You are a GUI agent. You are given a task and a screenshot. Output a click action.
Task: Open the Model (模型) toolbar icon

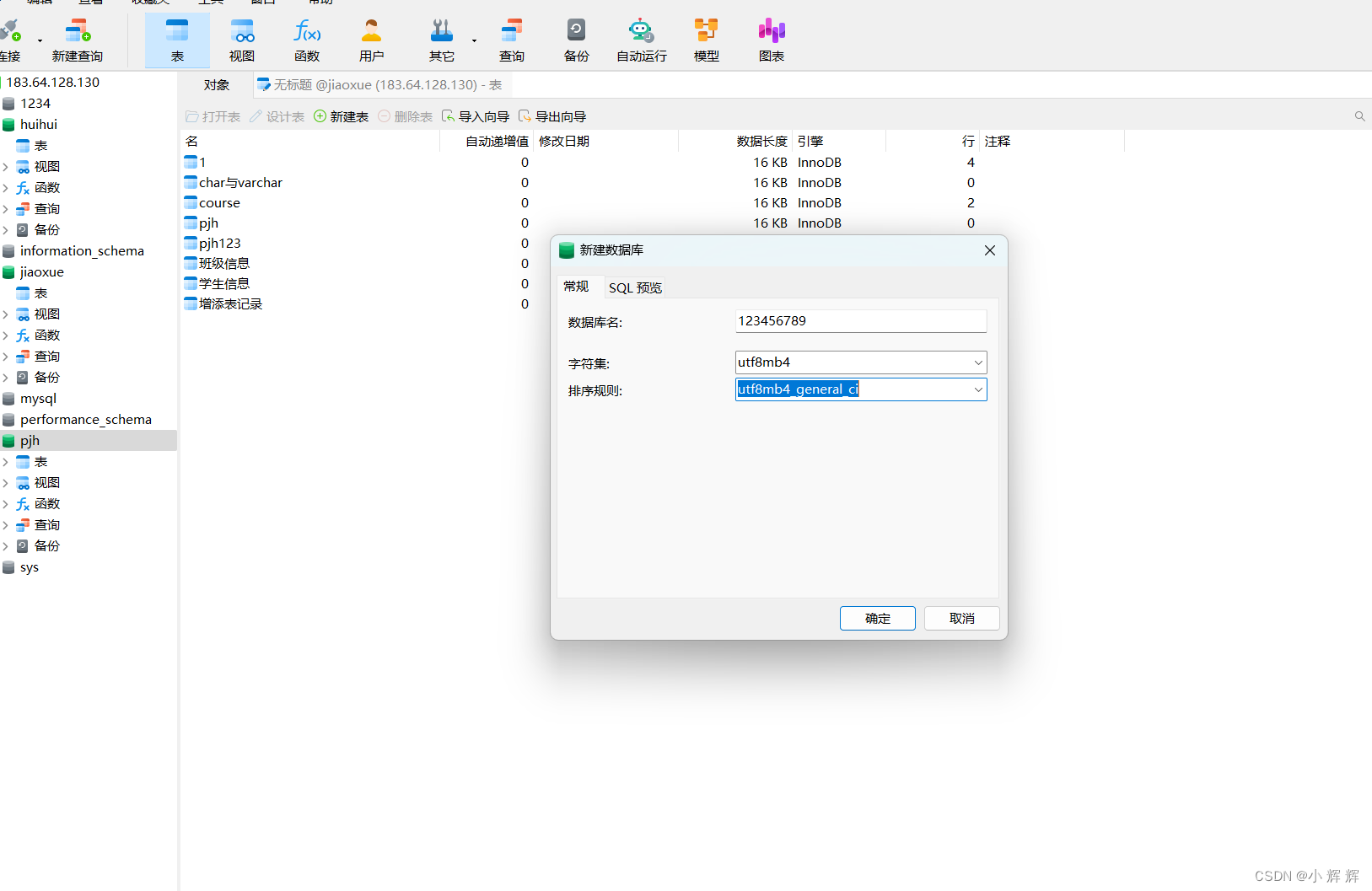pos(707,40)
